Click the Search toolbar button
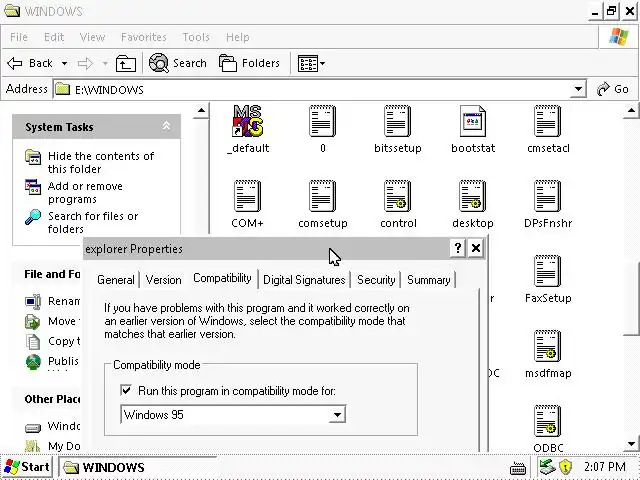640x480 pixels. tap(178, 63)
